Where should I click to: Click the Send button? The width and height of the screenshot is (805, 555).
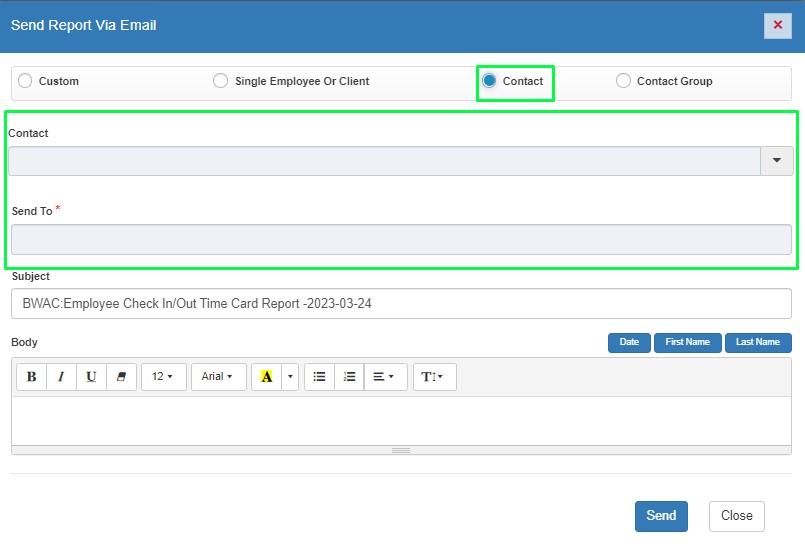pyautogui.click(x=660, y=516)
